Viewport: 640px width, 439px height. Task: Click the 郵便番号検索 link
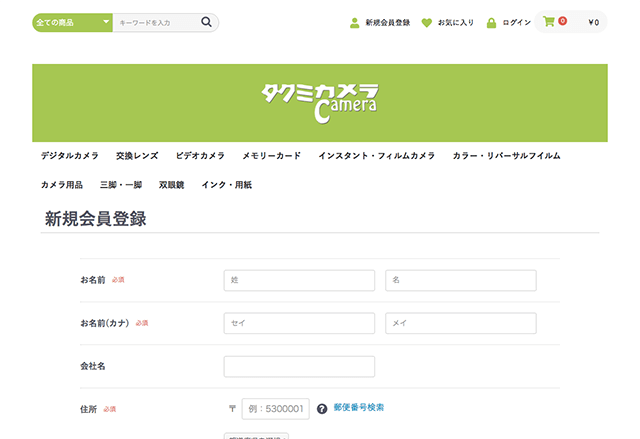359,407
